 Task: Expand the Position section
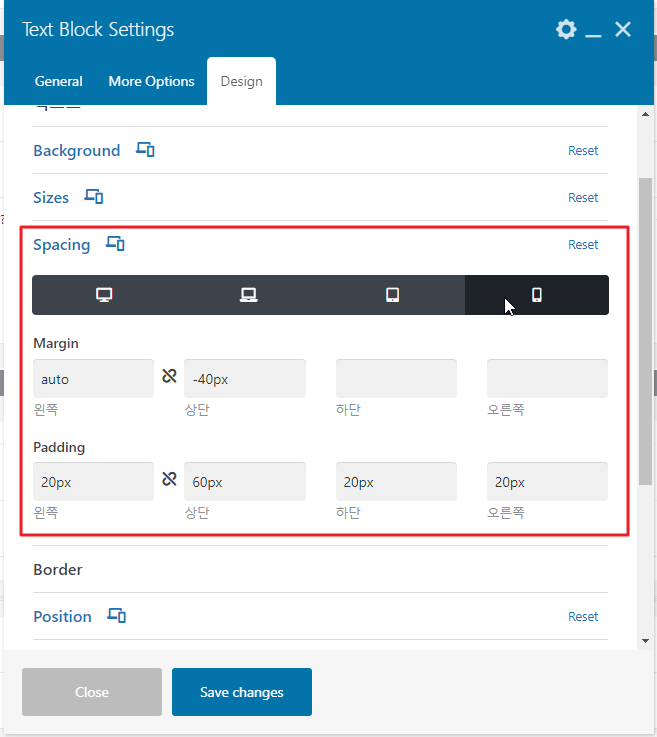62,616
